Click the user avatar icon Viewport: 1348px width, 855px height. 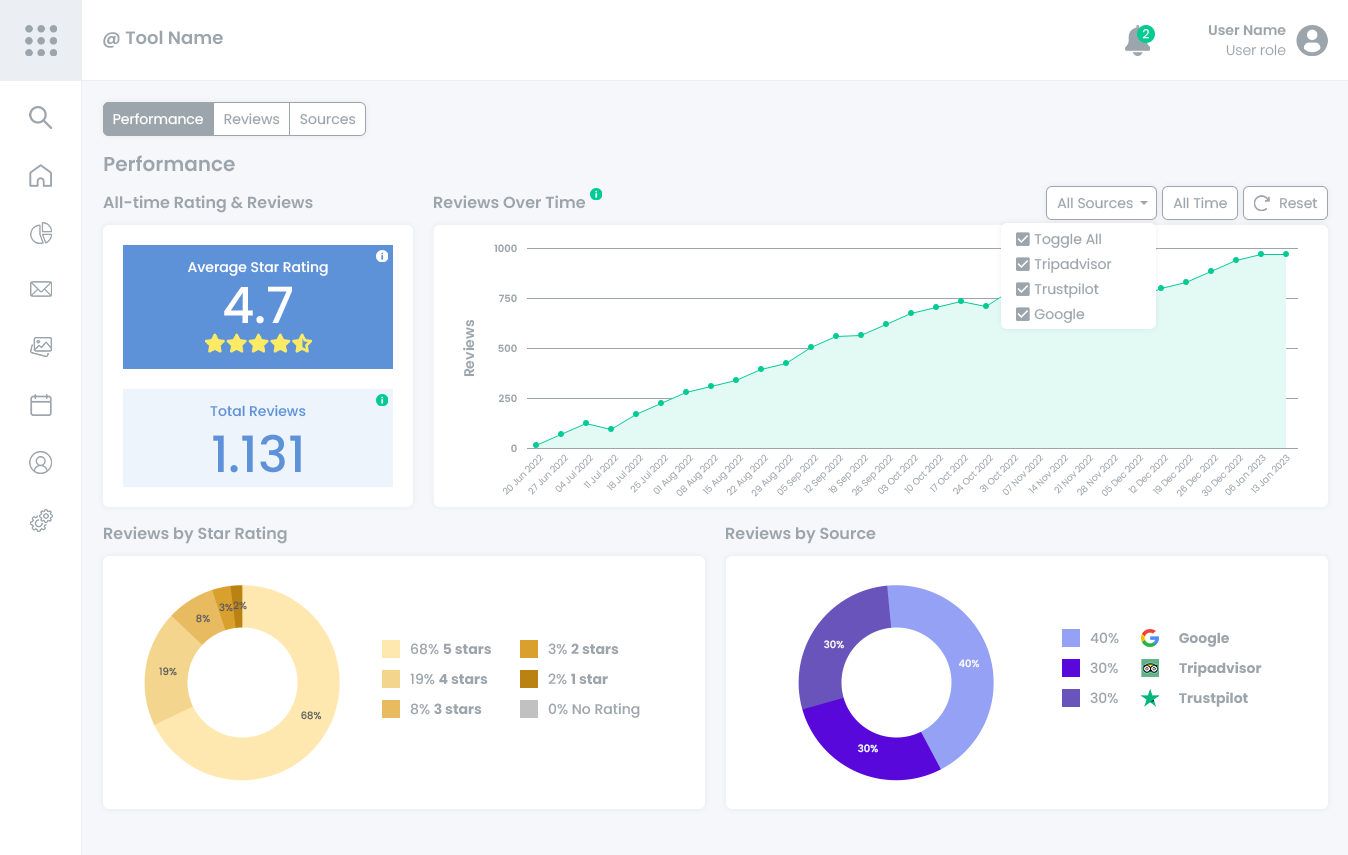(x=1312, y=40)
